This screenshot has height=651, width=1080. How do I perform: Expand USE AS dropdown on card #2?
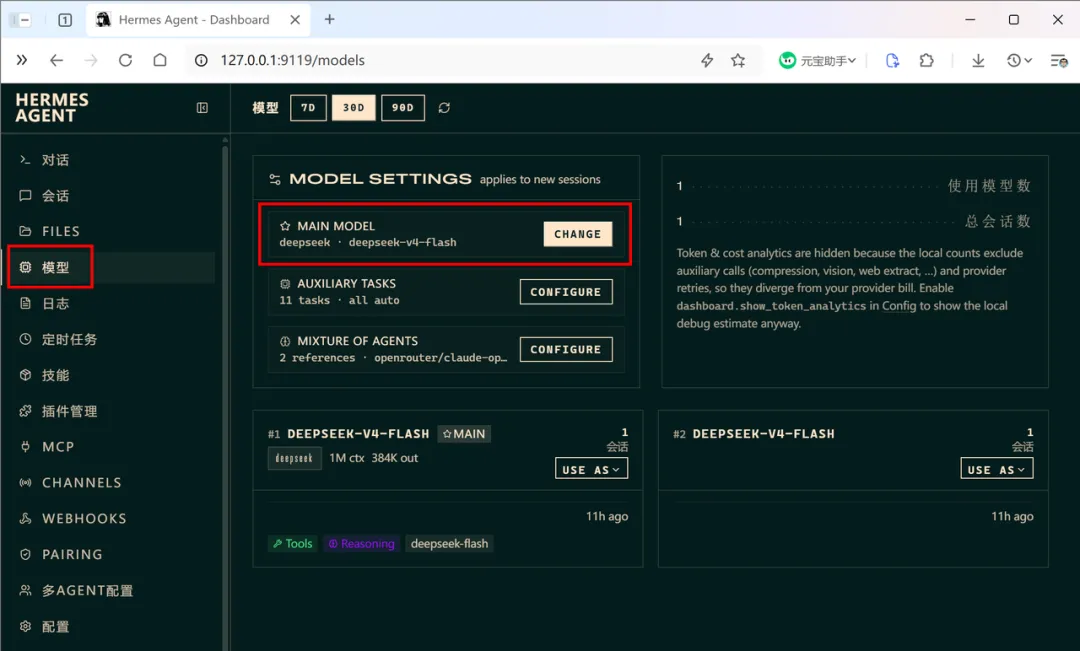pyautogui.click(x=997, y=469)
